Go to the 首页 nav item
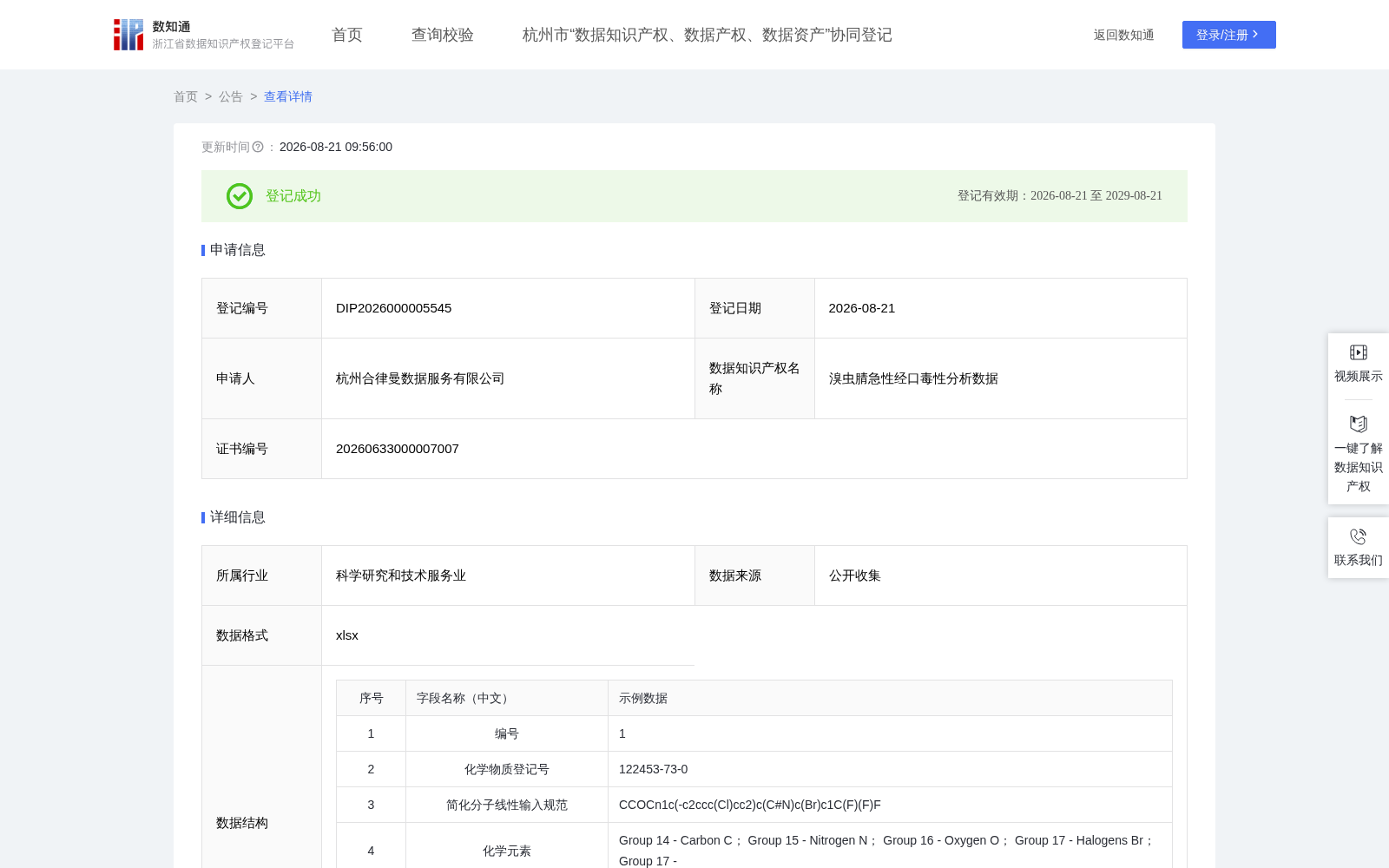The height and width of the screenshot is (868, 1389). [x=347, y=35]
